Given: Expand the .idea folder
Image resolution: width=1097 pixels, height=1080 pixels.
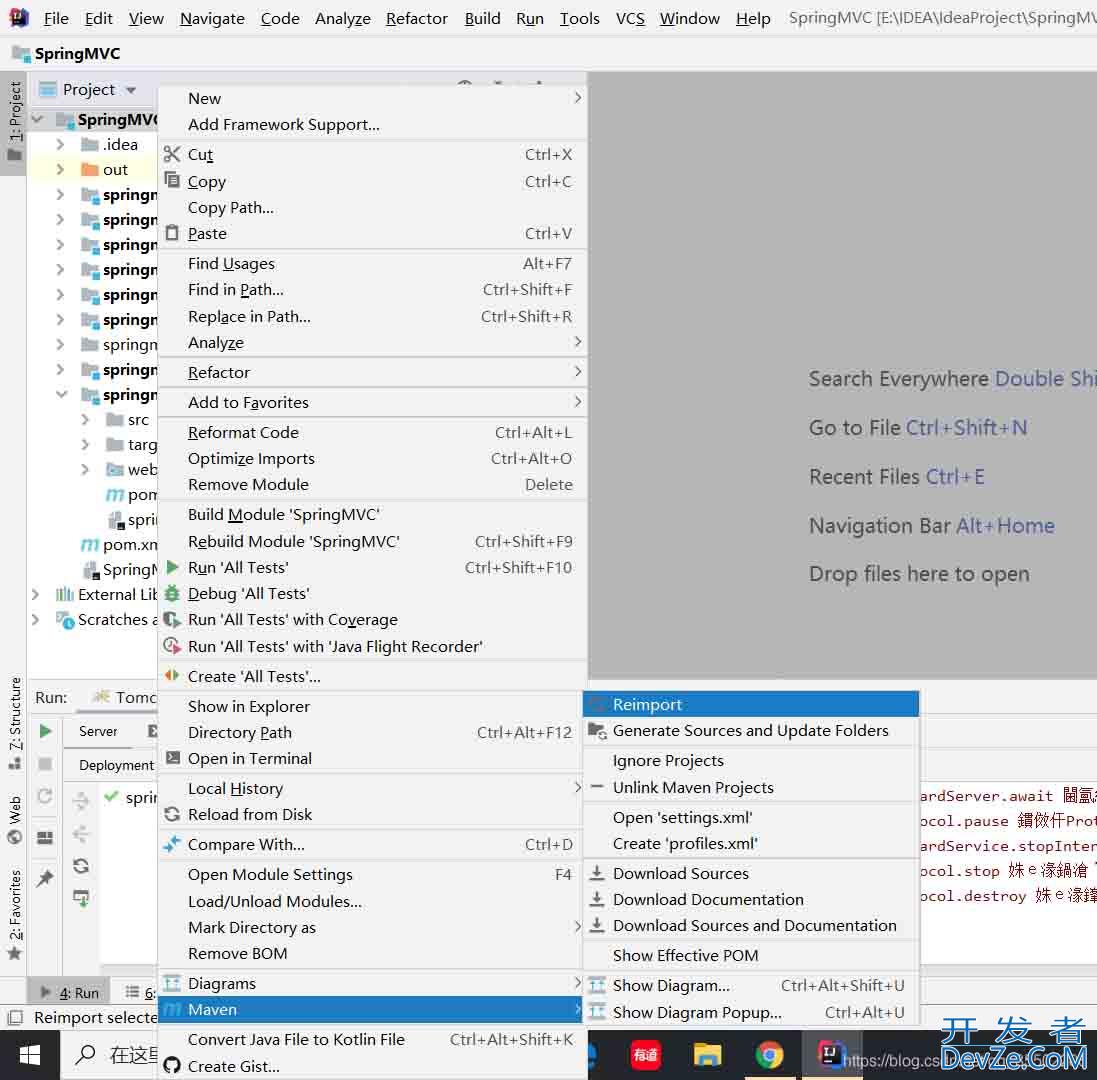Looking at the screenshot, I should click(60, 144).
